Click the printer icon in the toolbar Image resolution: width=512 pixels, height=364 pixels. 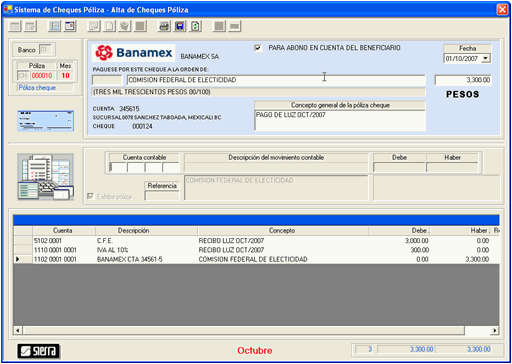click(164, 26)
